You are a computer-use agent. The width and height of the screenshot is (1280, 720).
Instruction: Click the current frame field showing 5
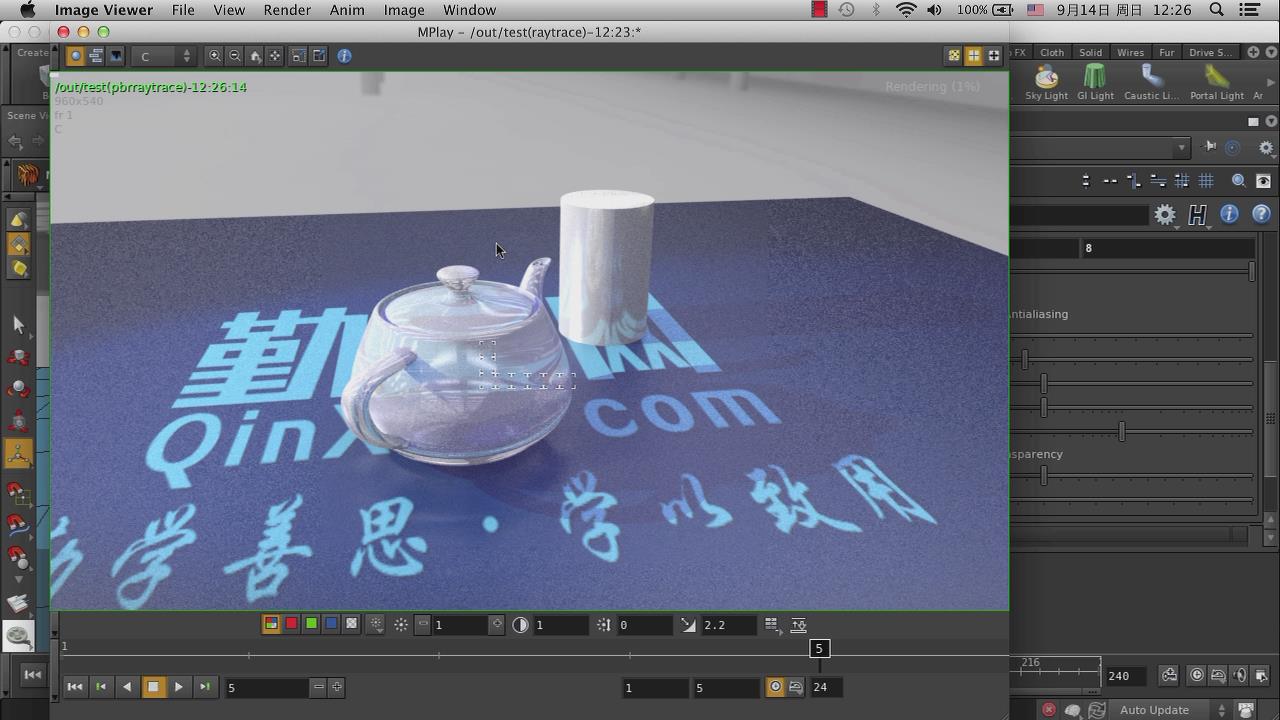267,687
